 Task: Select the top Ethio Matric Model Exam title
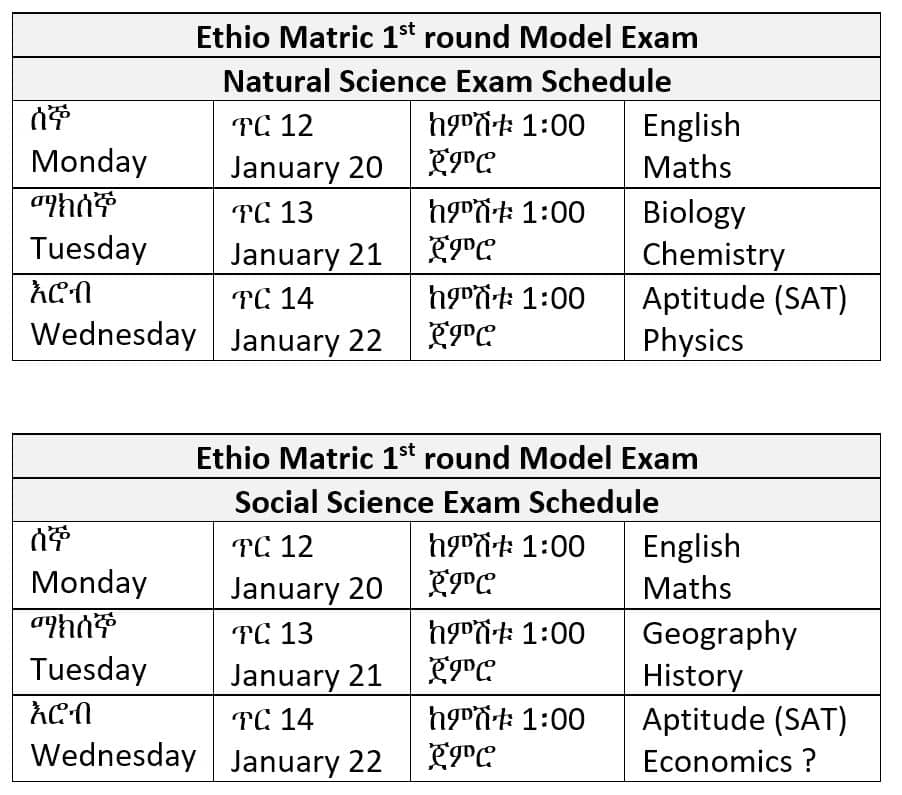pos(446,38)
